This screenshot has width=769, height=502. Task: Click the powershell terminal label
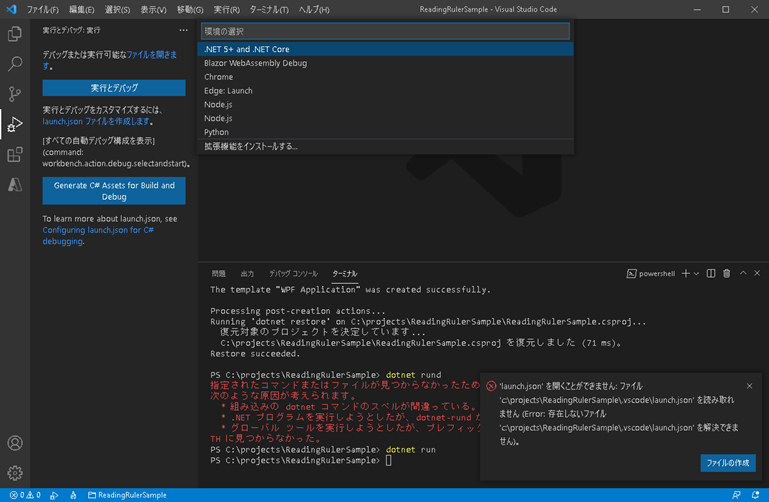point(651,274)
